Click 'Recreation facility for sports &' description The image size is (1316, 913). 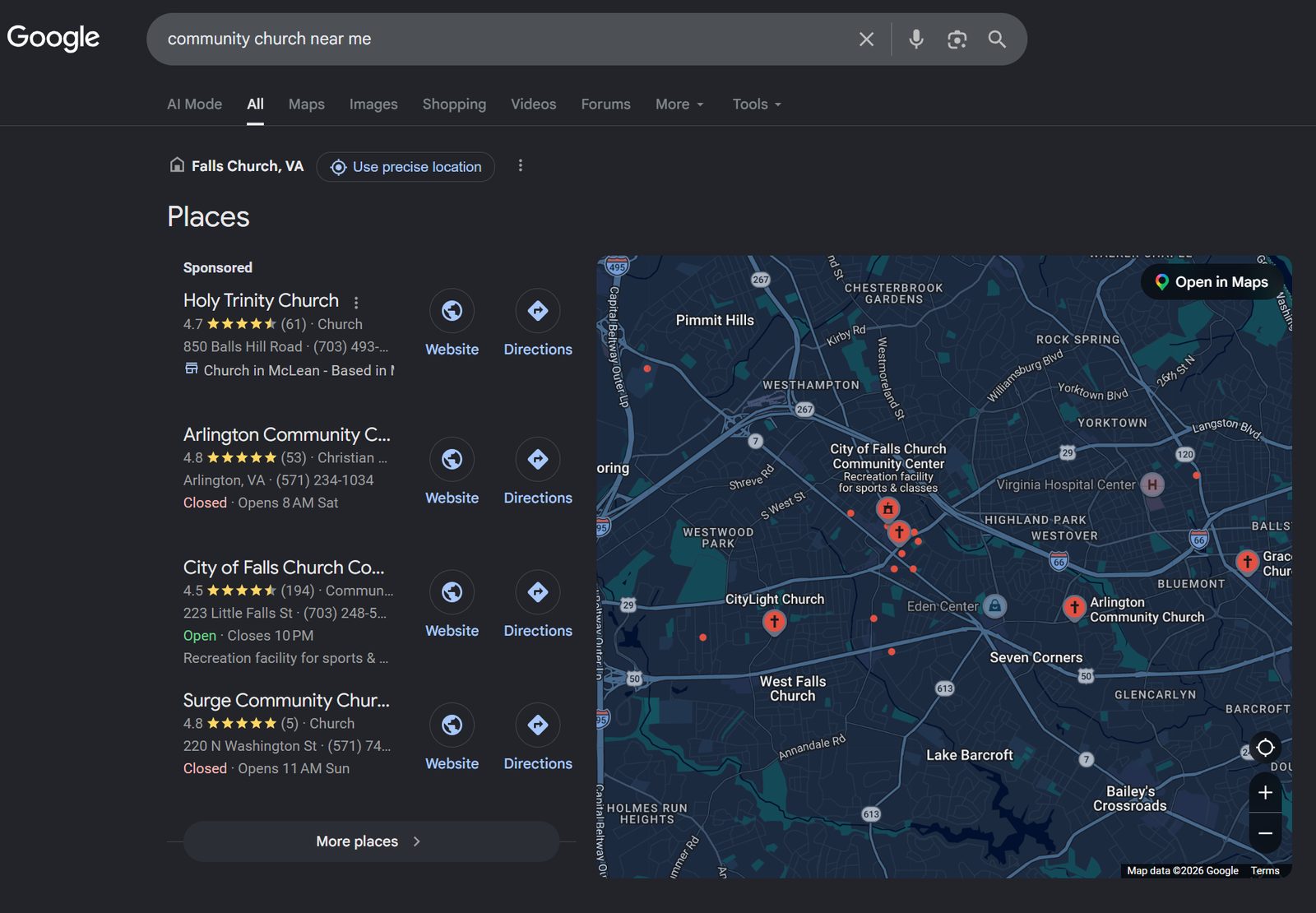[x=285, y=658]
